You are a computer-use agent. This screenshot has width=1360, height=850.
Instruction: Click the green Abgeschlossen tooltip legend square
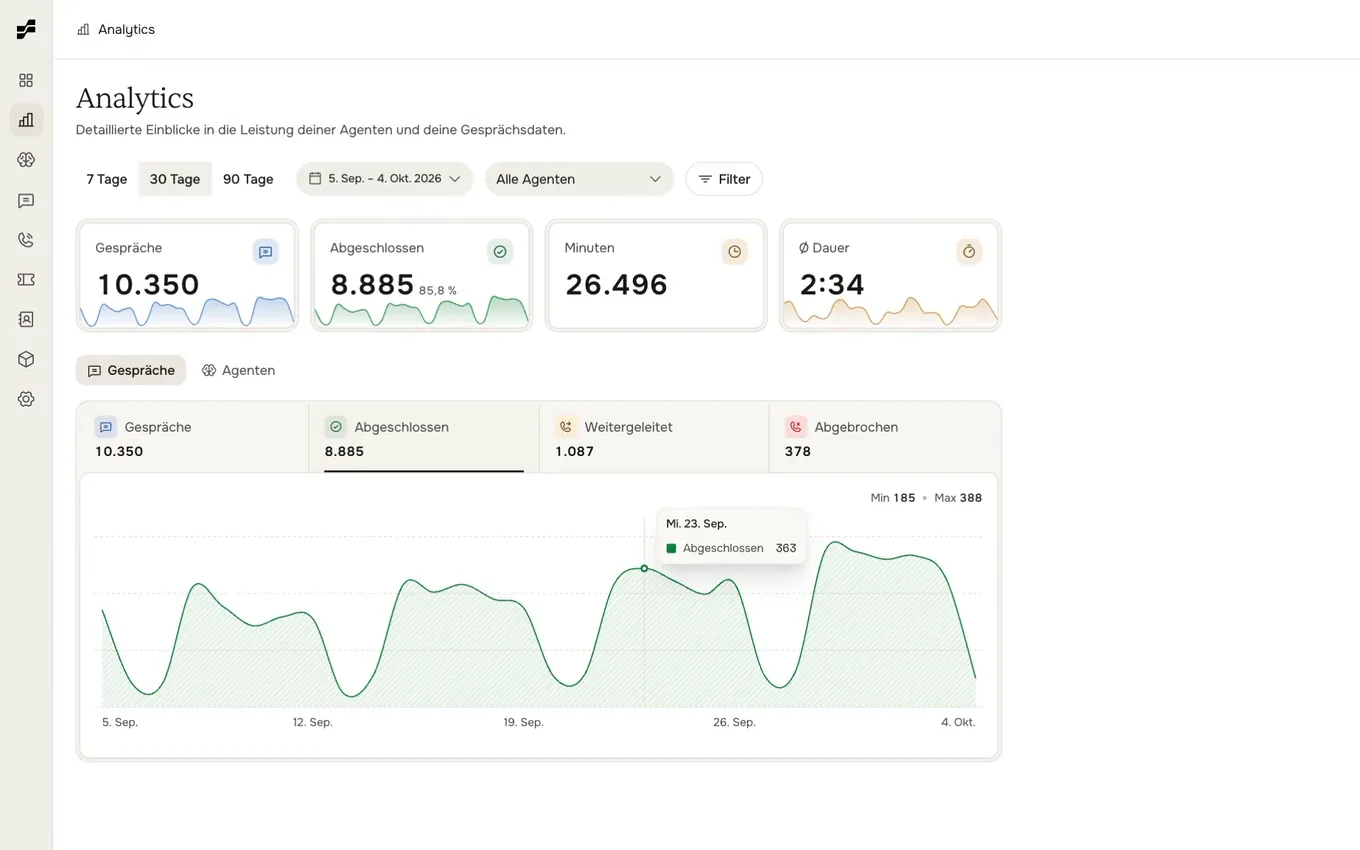671,548
